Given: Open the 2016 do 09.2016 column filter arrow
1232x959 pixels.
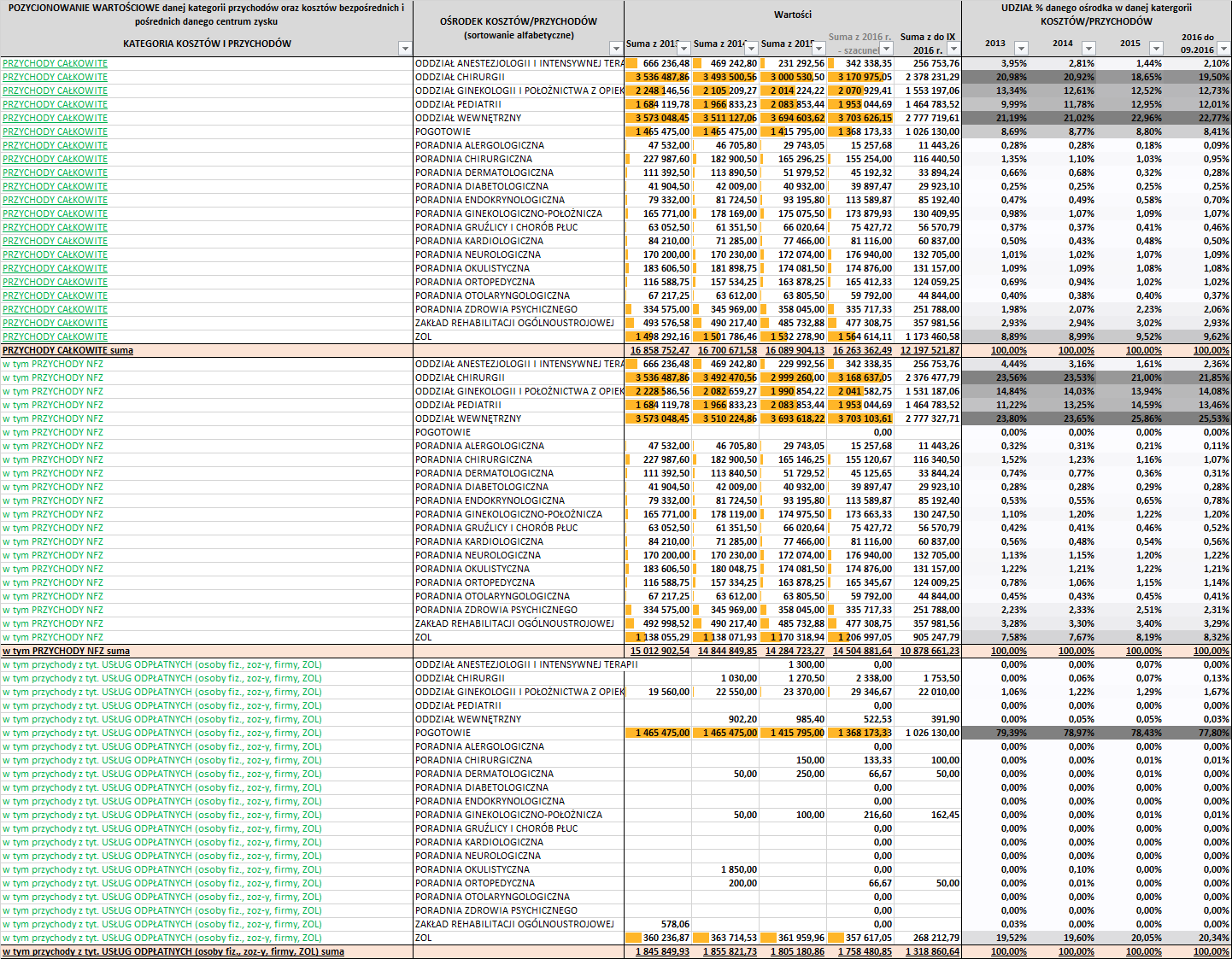Looking at the screenshot, I should (1223, 49).
